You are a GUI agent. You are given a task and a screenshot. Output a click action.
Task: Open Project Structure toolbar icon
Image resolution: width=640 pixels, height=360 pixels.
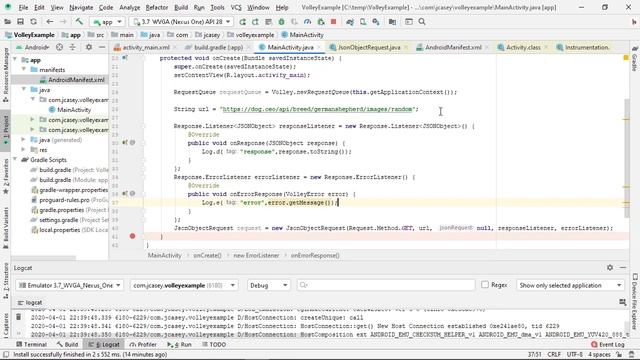392,22
